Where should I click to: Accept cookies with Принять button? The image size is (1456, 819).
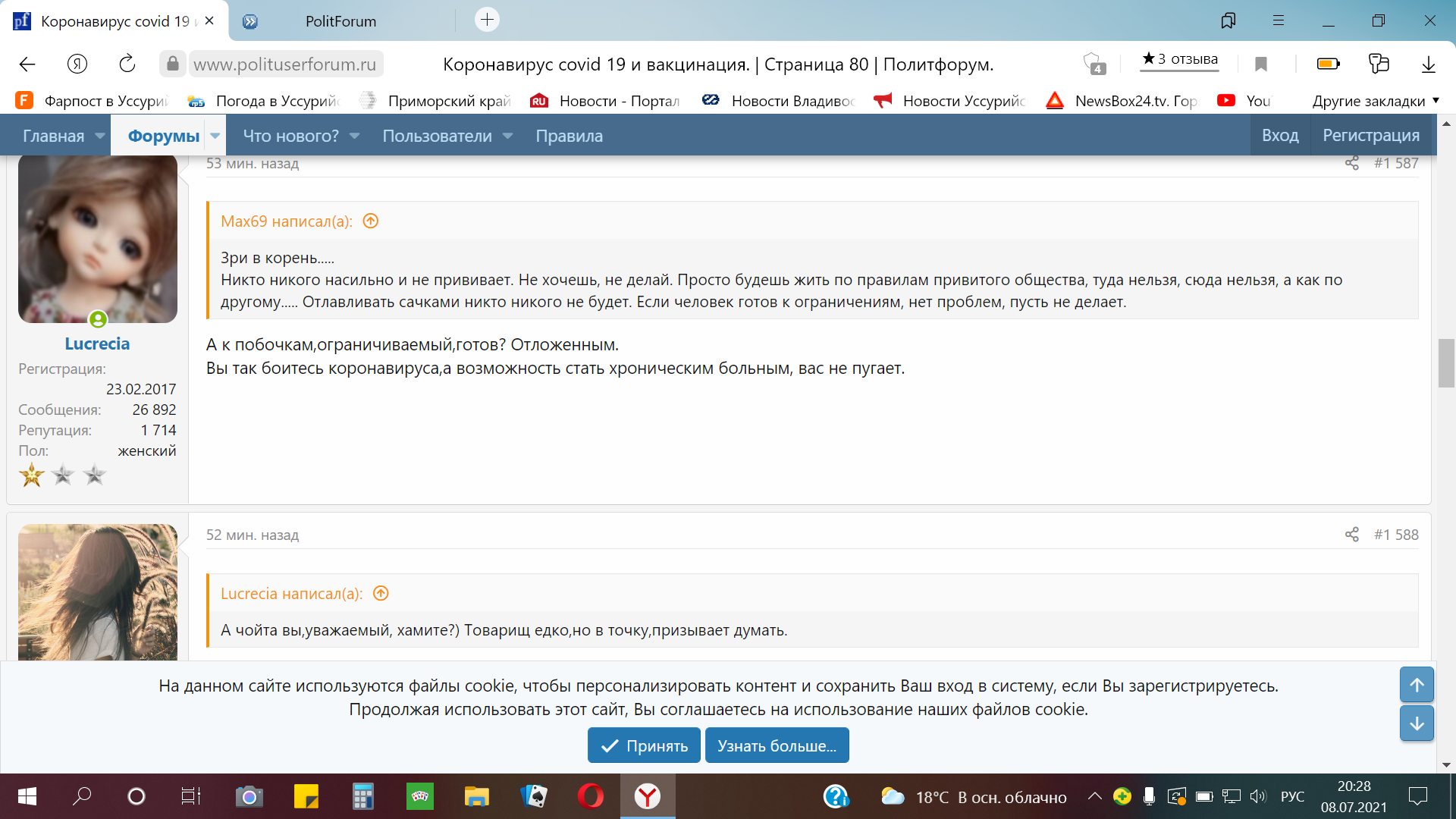(x=644, y=745)
